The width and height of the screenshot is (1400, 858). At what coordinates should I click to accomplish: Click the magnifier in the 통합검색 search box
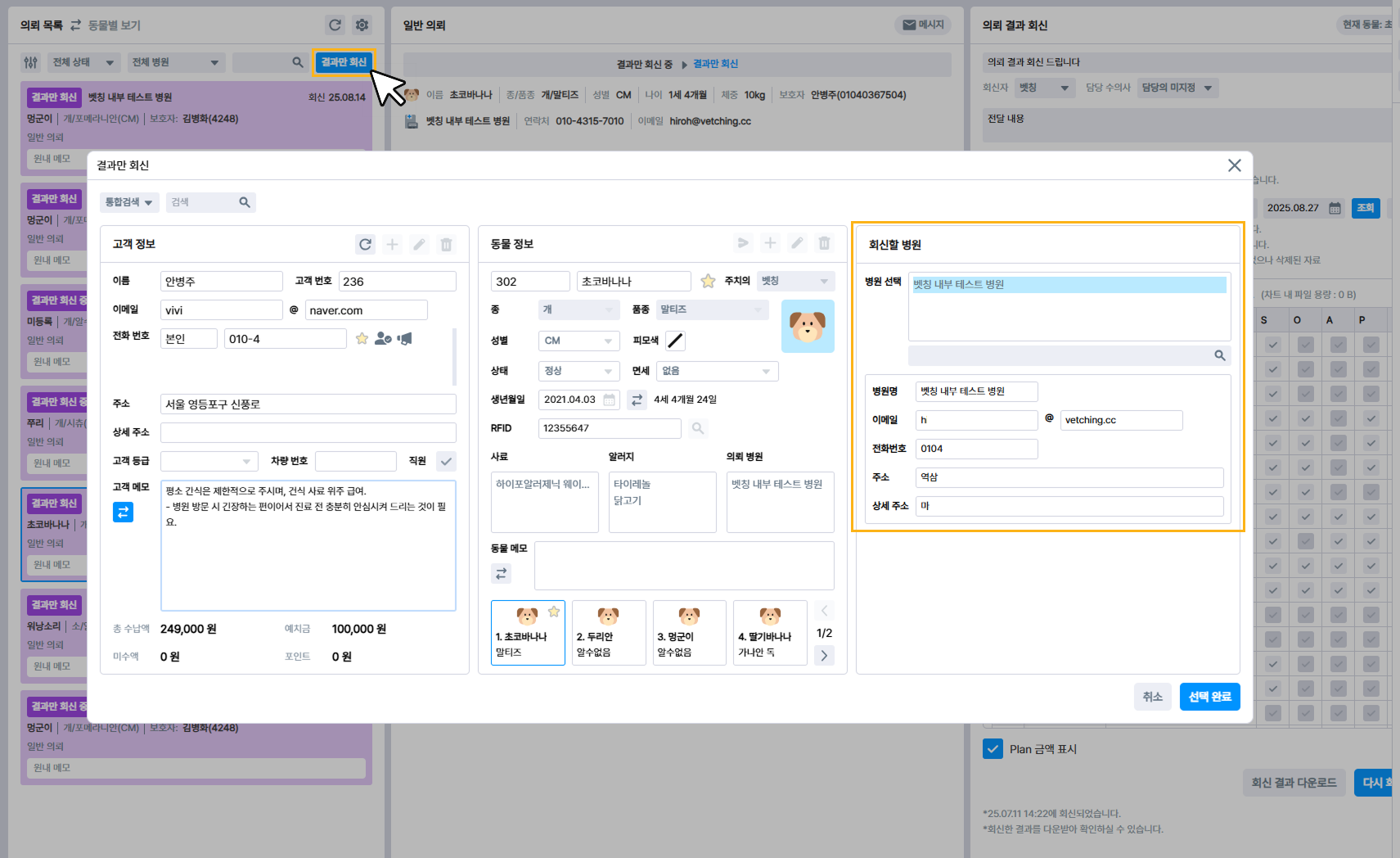point(245,202)
